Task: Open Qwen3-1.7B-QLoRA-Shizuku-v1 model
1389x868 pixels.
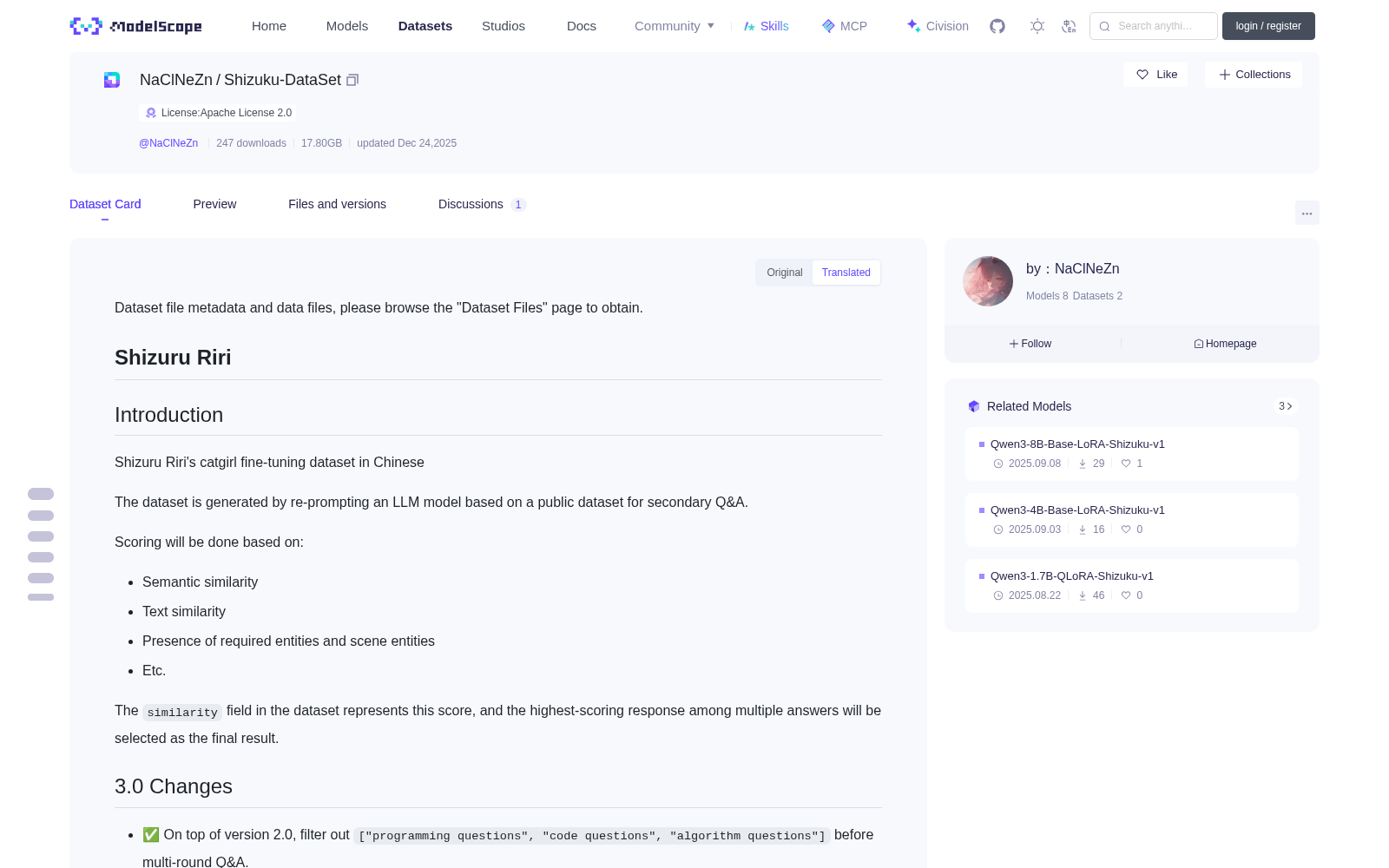Action: coord(1072,575)
